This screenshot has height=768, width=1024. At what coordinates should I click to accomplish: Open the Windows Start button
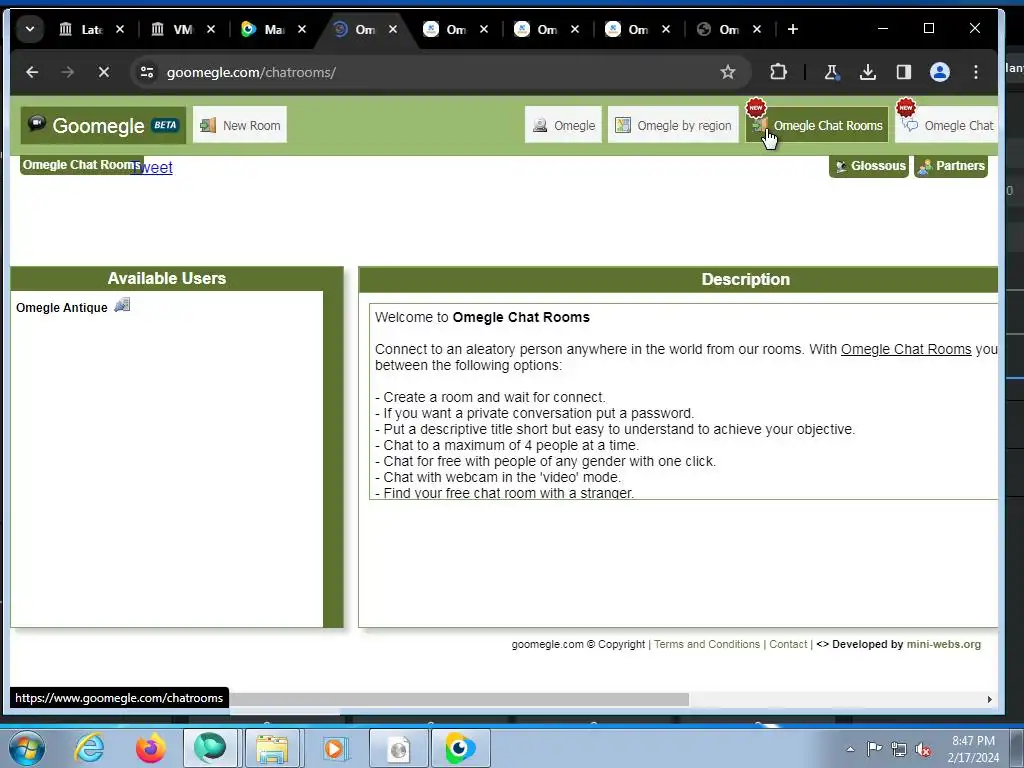click(27, 748)
